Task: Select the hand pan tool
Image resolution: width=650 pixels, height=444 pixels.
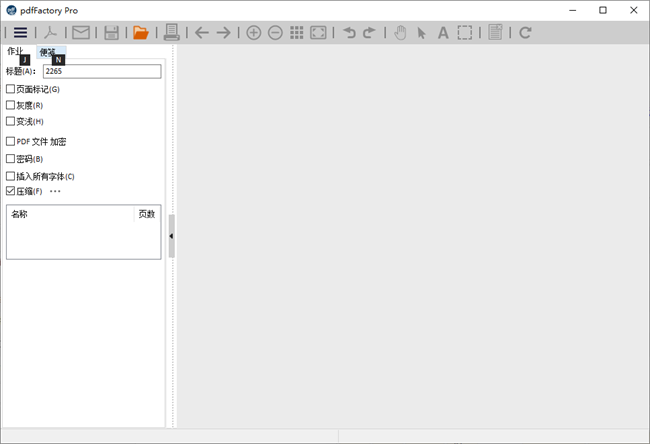Action: pyautogui.click(x=400, y=33)
